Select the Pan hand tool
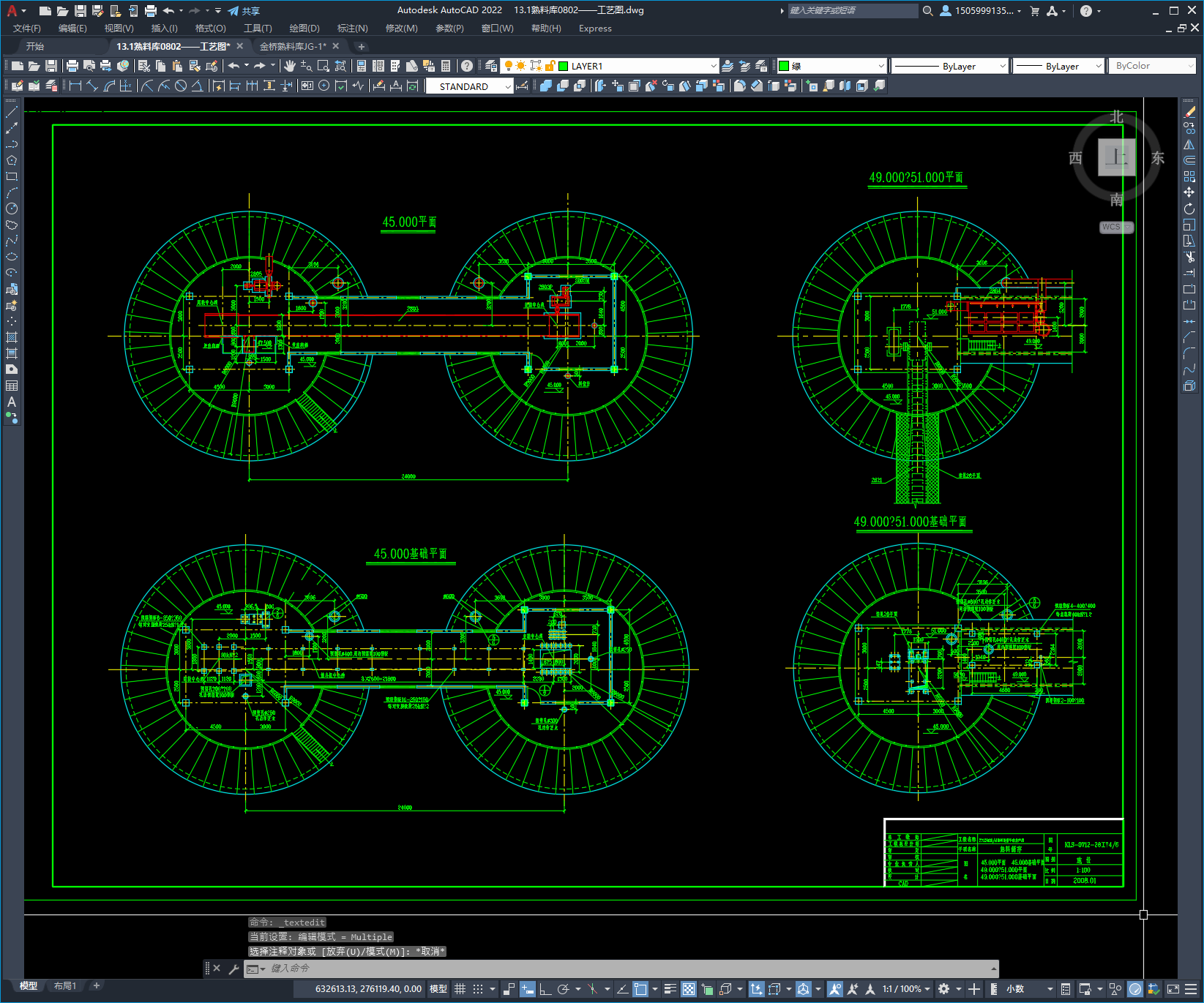This screenshot has height=1003, width=1204. tap(290, 66)
